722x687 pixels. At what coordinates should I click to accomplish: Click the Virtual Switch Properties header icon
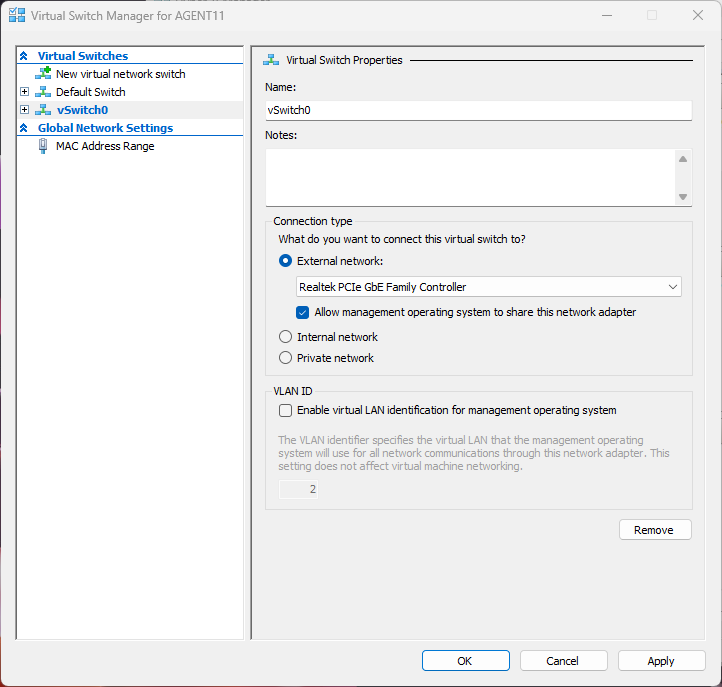point(271,60)
